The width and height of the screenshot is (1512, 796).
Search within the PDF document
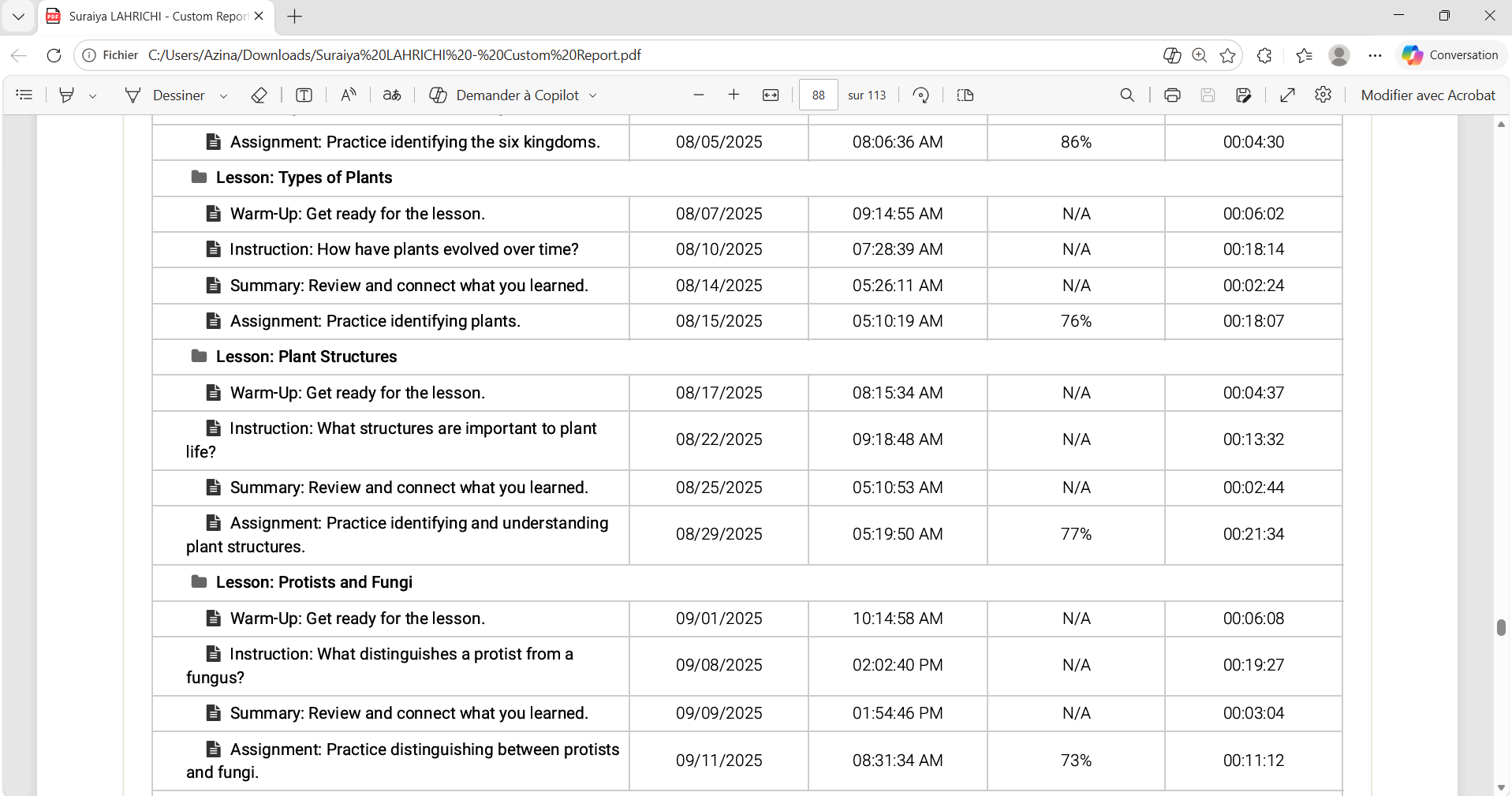1127,95
